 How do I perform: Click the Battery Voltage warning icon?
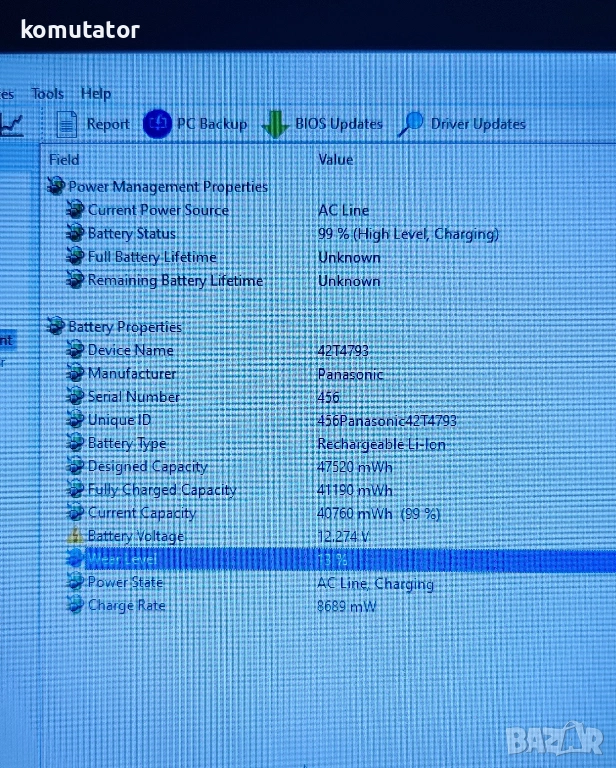[75, 537]
